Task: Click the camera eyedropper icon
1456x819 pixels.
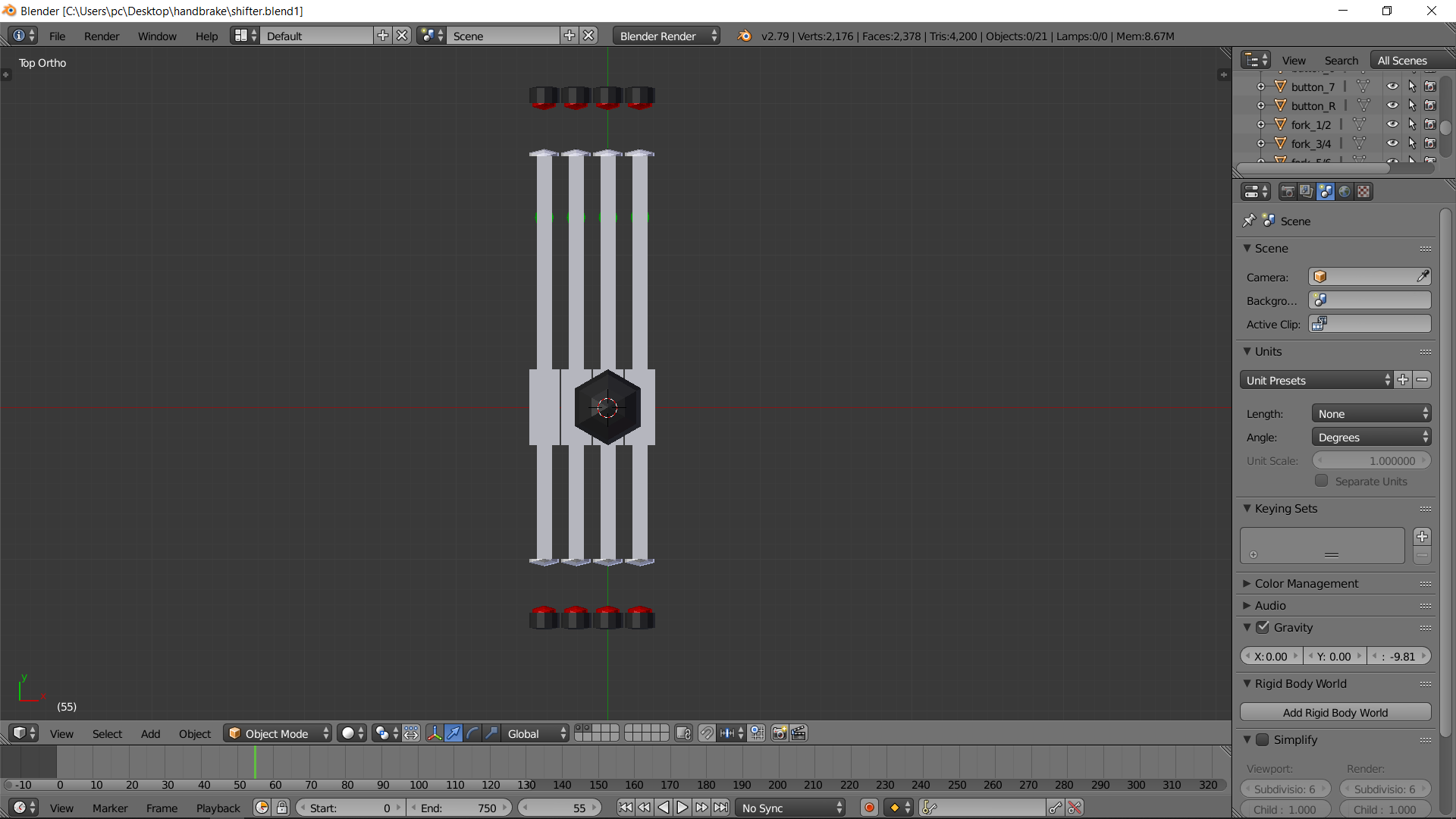Action: pos(1423,277)
